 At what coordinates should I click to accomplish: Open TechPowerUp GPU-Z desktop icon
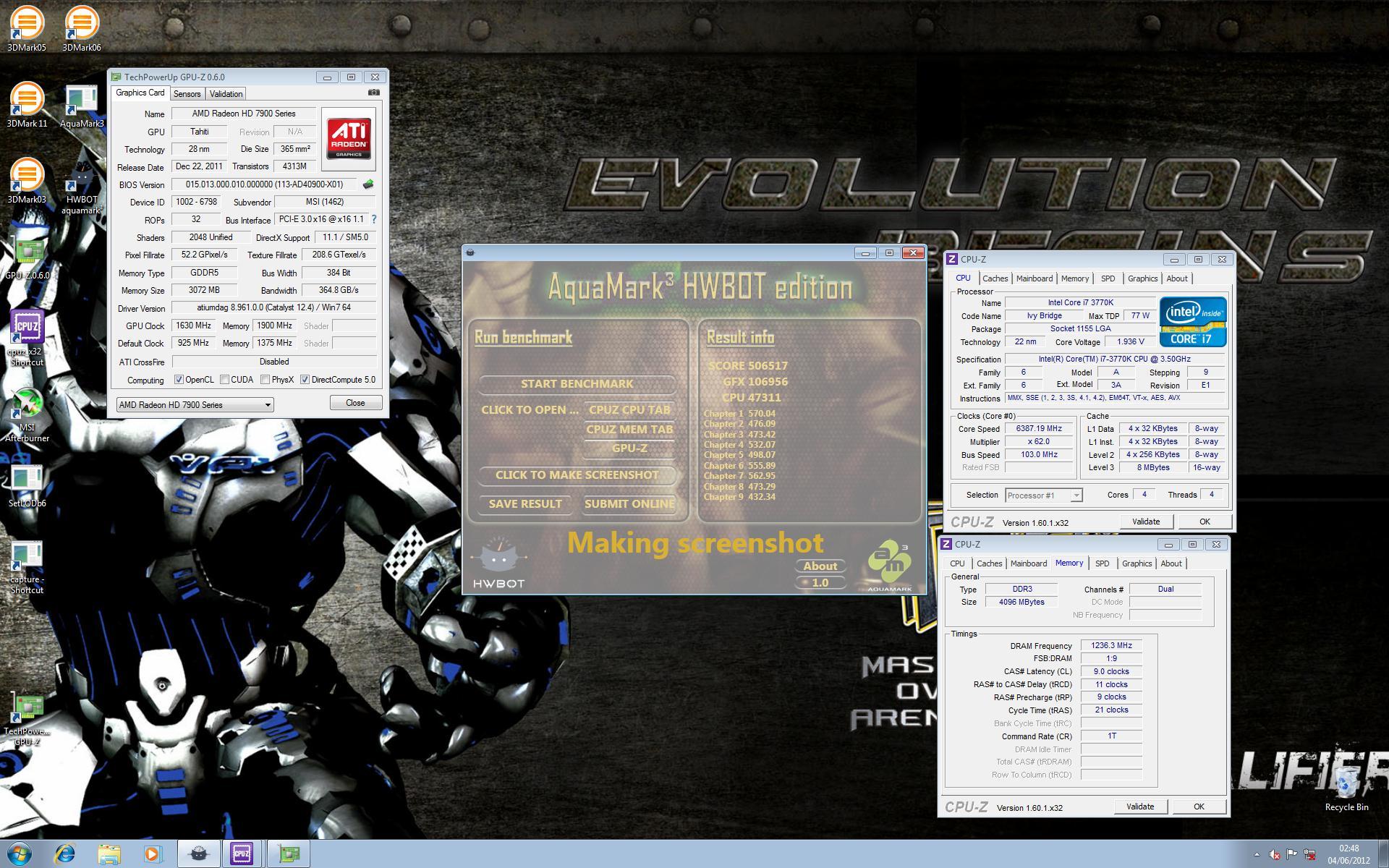27,720
